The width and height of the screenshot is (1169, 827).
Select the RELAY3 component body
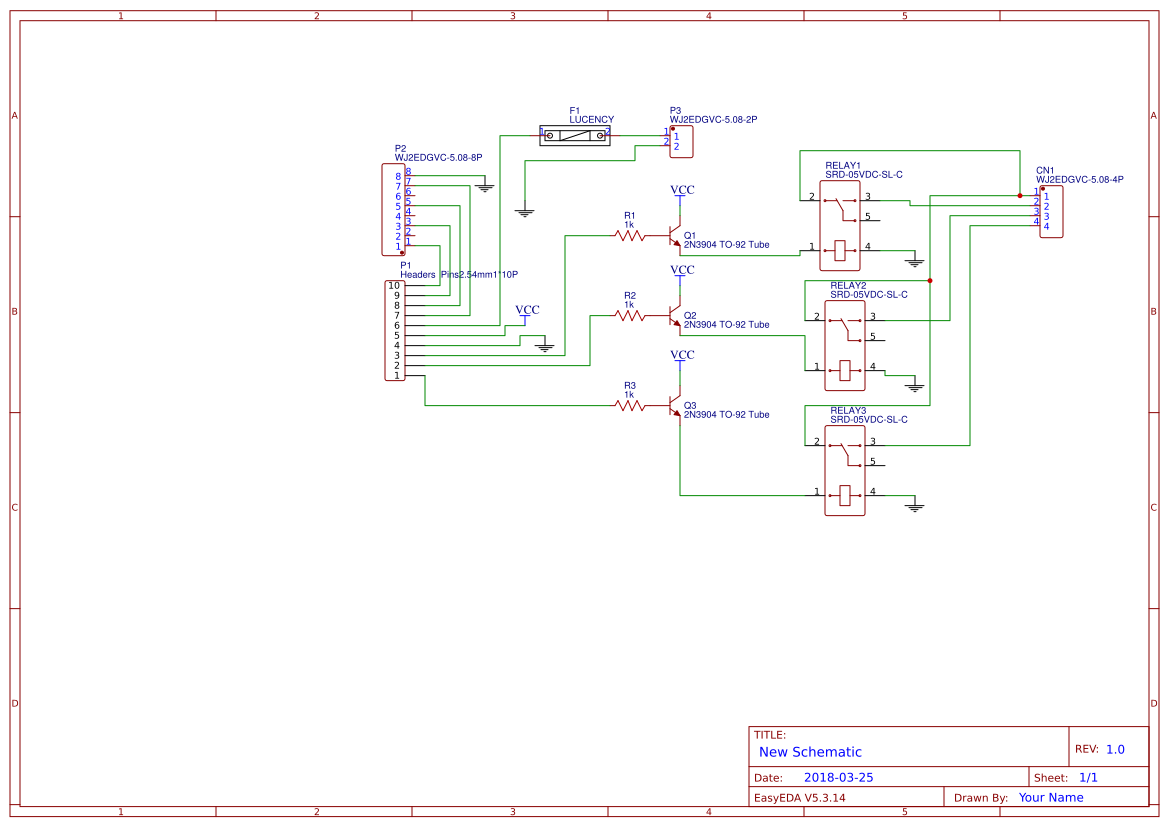[845, 471]
